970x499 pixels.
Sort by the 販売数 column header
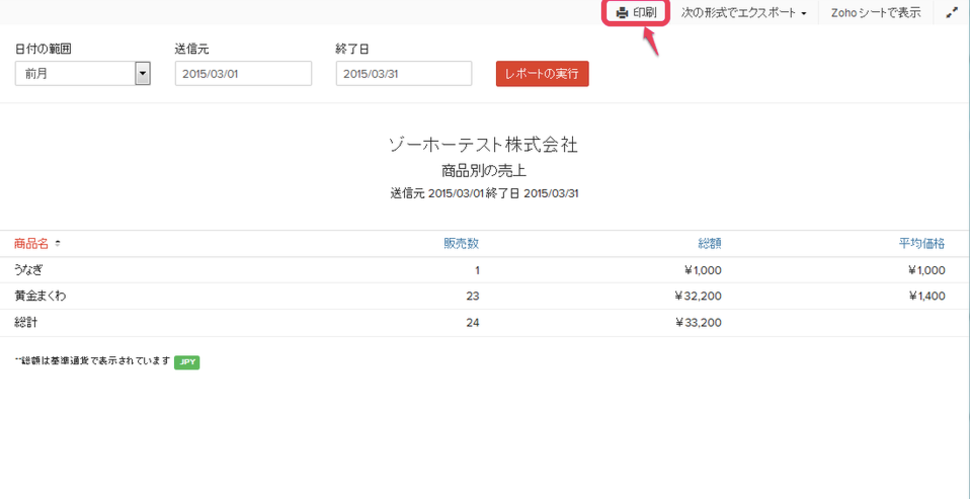pos(461,243)
